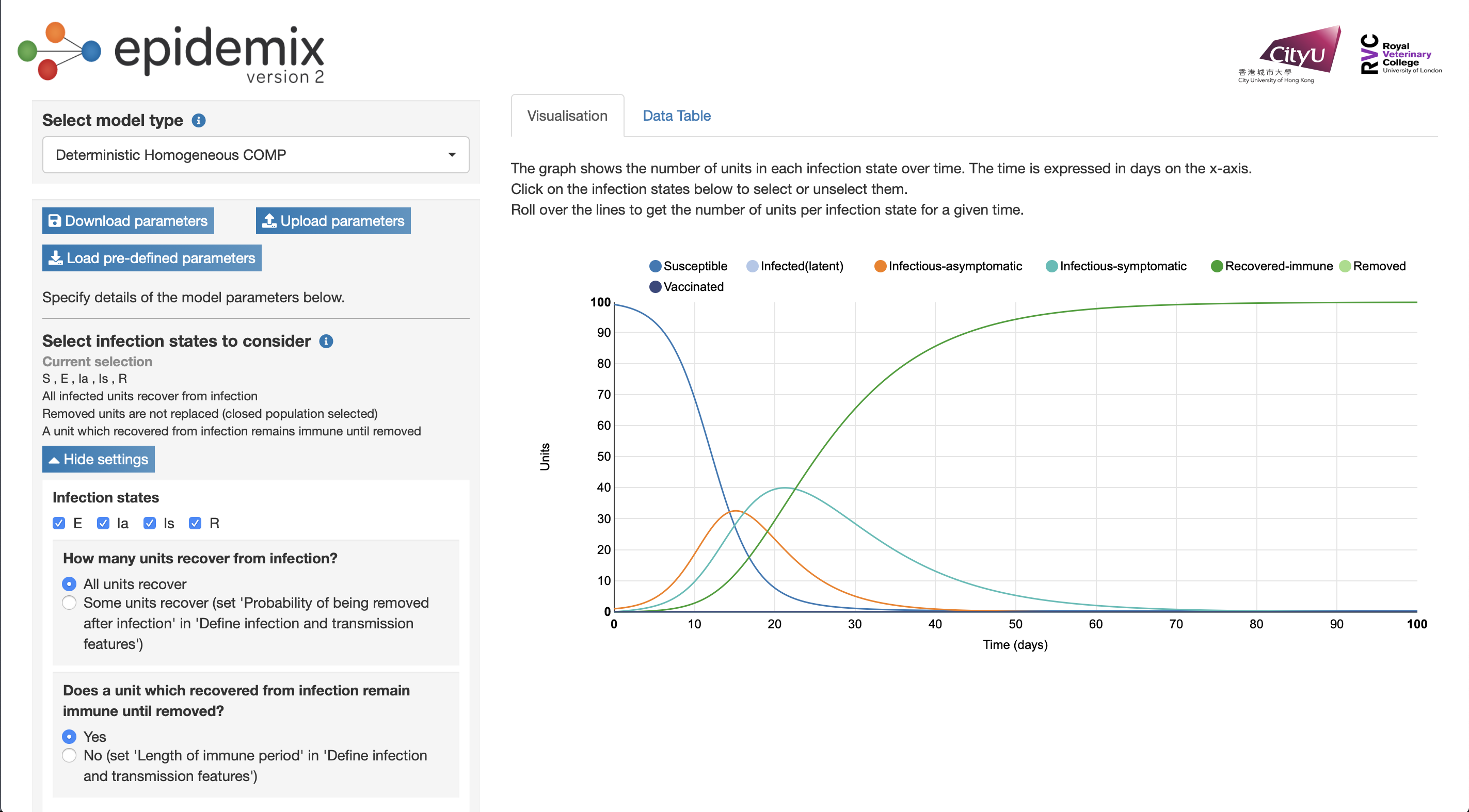Select 'No' for immune until removed
Viewport: 1469px width, 812px height.
click(x=69, y=756)
